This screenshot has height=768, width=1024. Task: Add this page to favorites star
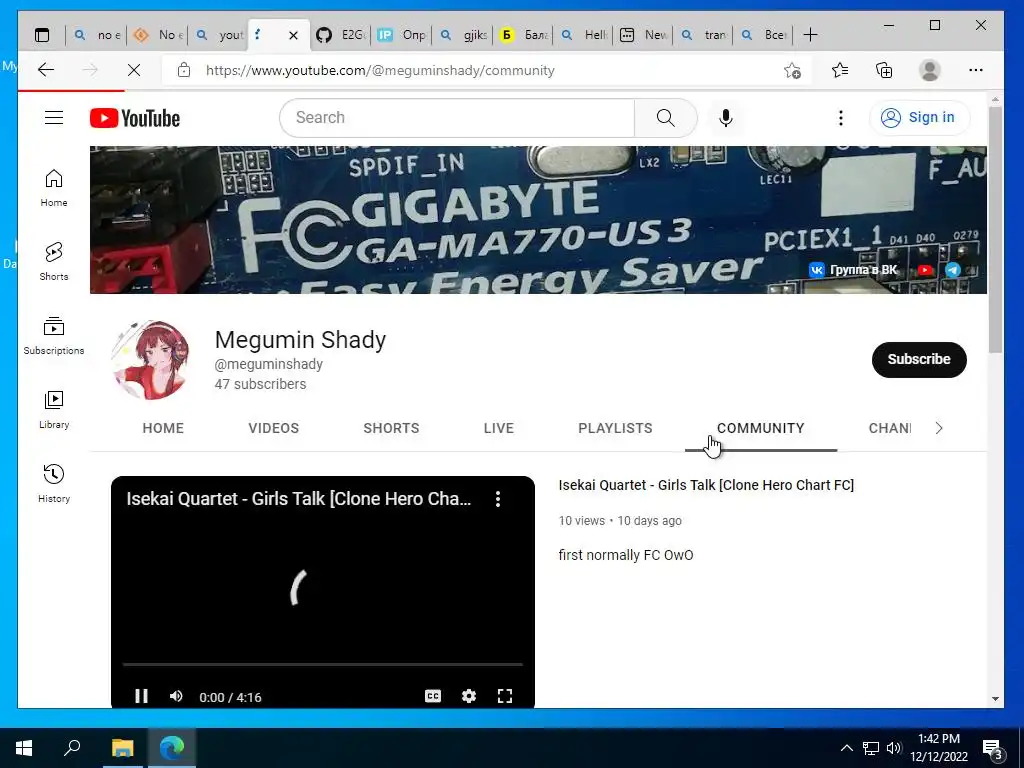coord(792,70)
